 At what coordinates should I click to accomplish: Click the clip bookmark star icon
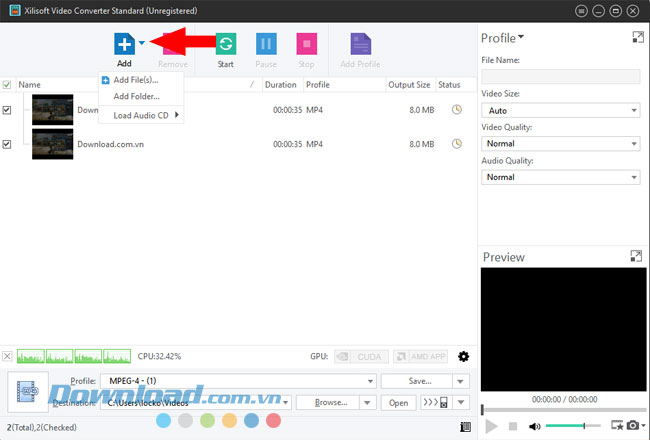pos(617,425)
